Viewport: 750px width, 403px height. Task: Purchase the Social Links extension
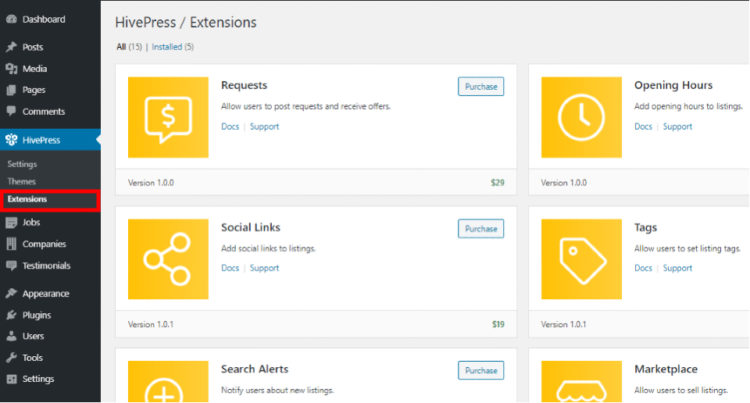[x=481, y=229]
